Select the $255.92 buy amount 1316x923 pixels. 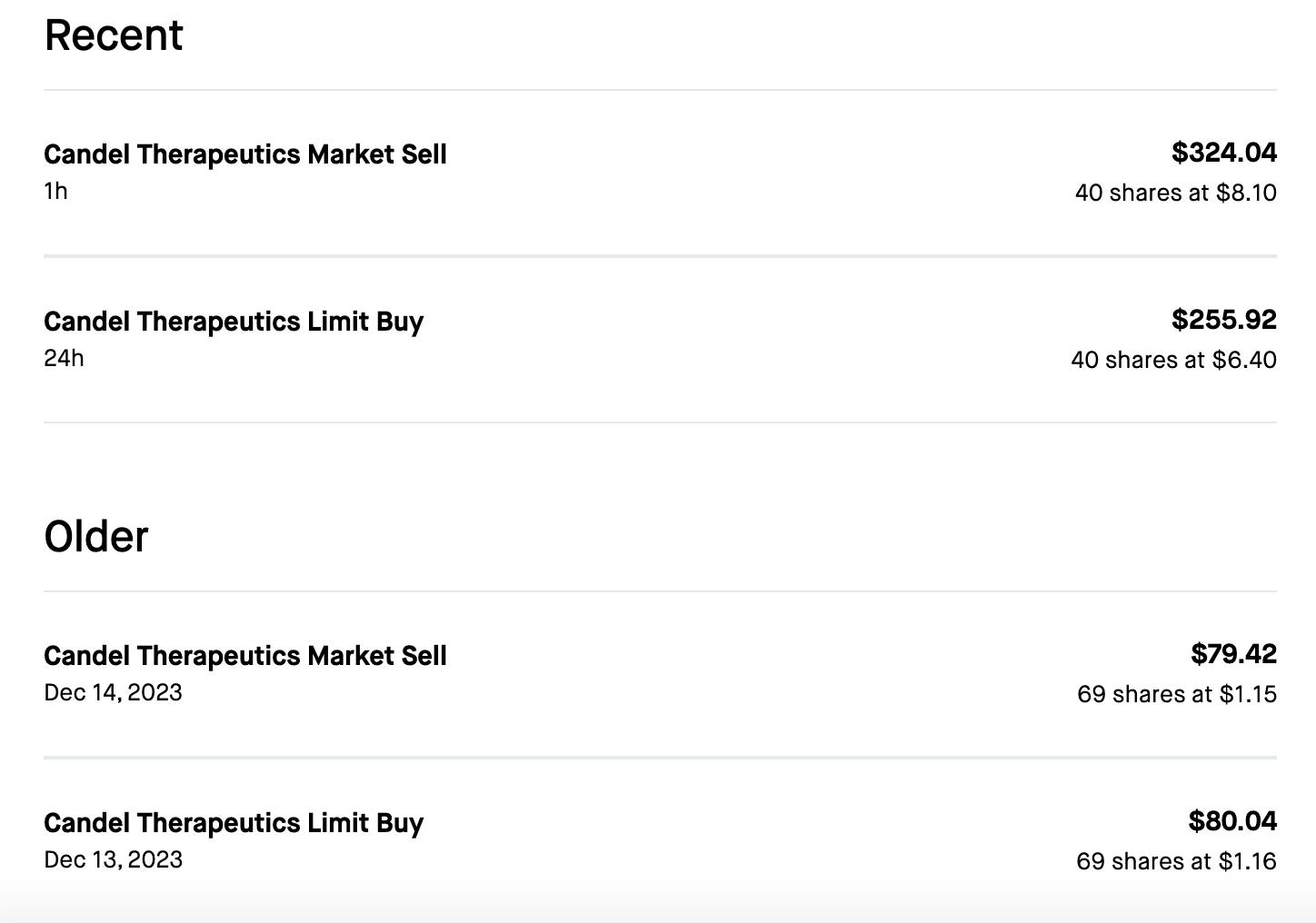pos(1223,320)
